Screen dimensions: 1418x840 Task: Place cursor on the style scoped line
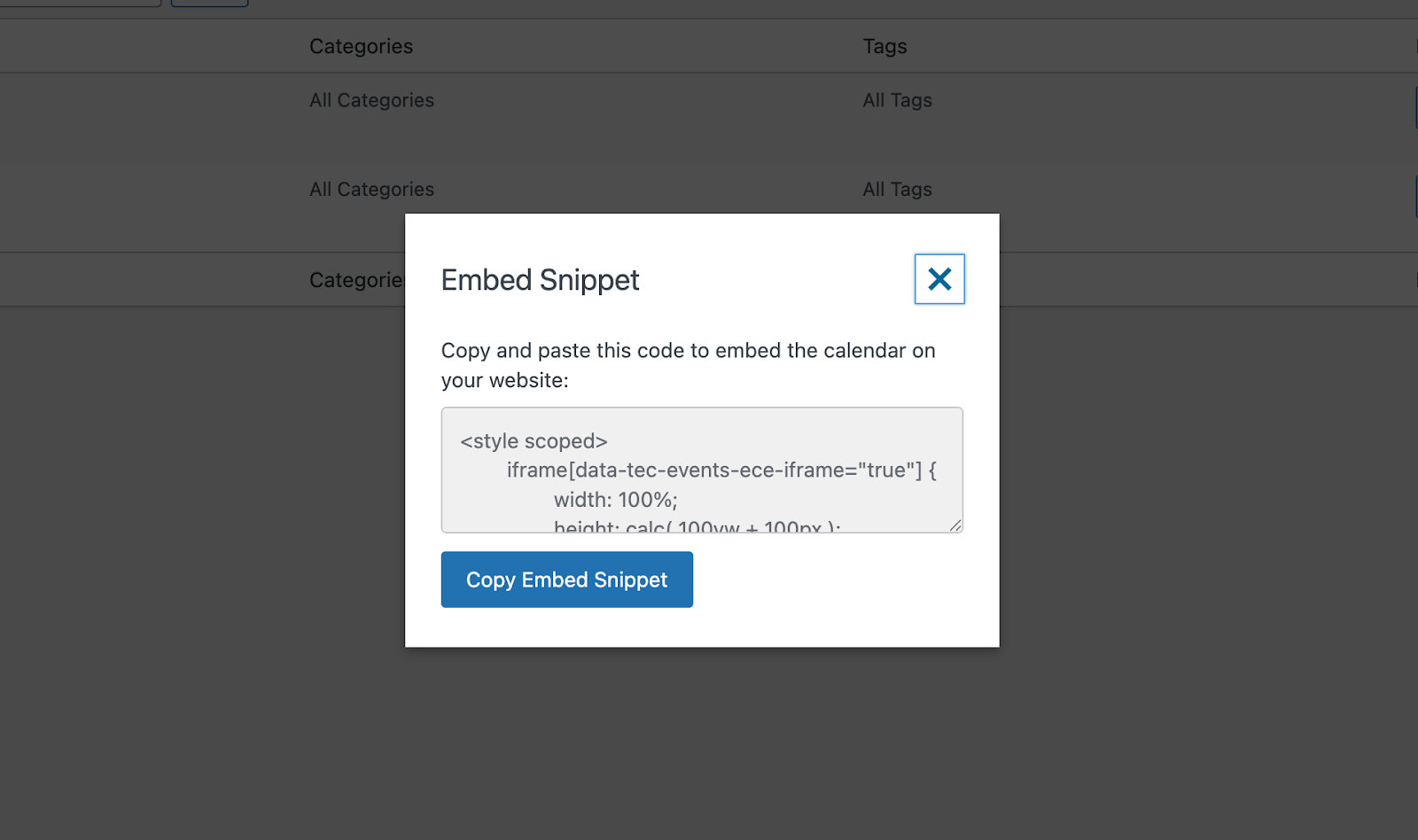(534, 441)
